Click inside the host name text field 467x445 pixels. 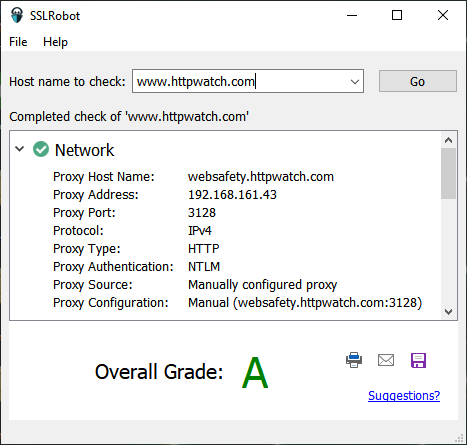[240, 81]
